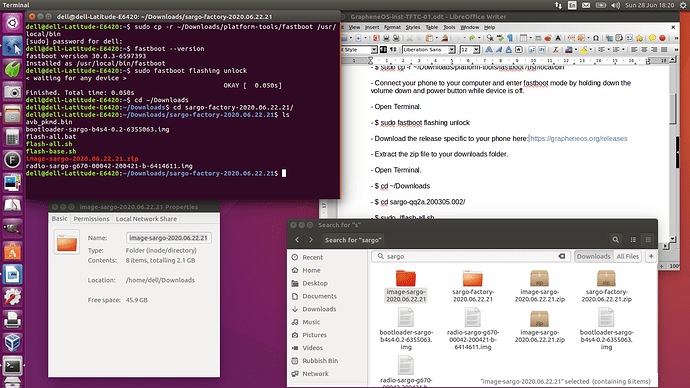Clear the sargo search field
This screenshot has height=388, width=690.
pyautogui.click(x=562, y=256)
